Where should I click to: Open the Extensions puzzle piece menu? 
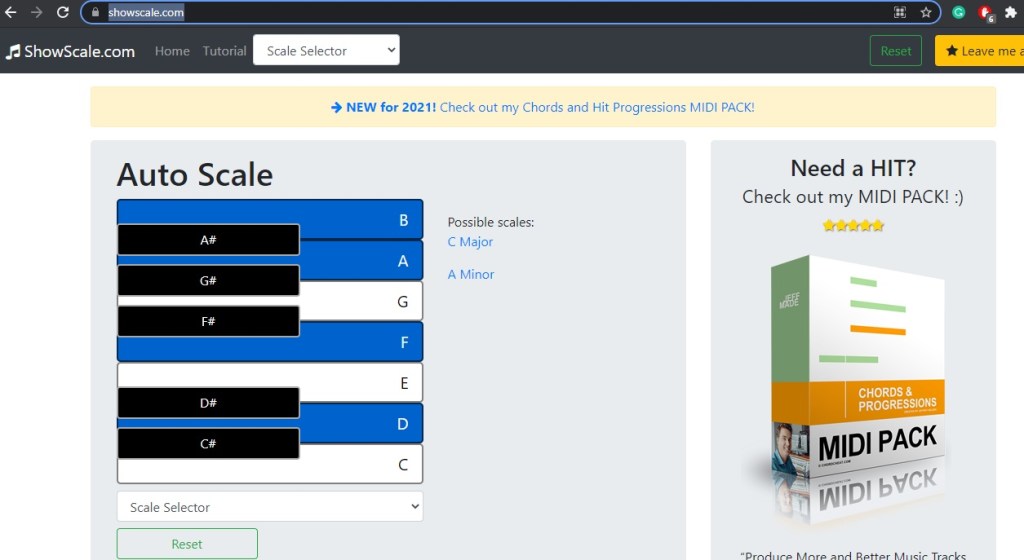click(1010, 13)
